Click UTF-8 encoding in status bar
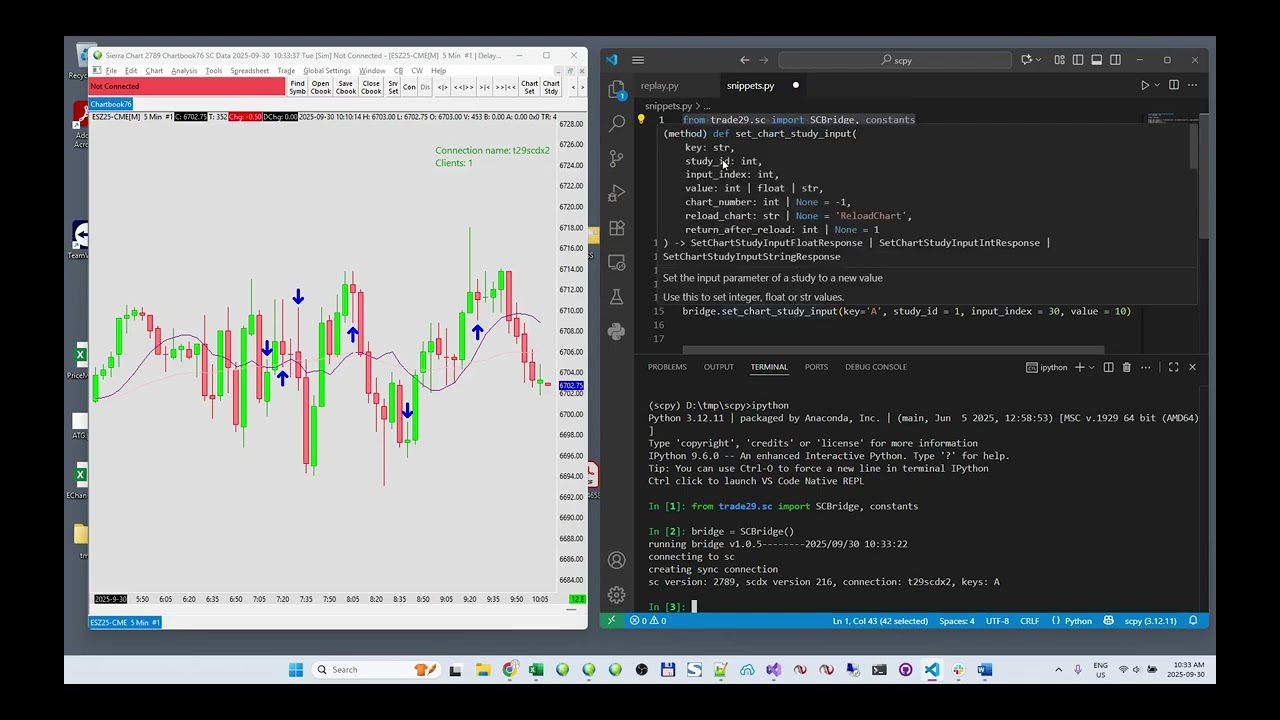The width and height of the screenshot is (1280, 720). click(x=997, y=621)
